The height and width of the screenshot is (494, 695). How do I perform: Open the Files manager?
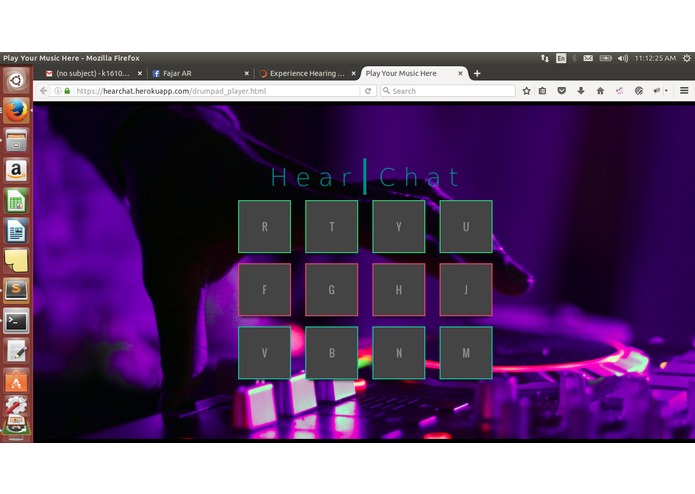point(16,140)
